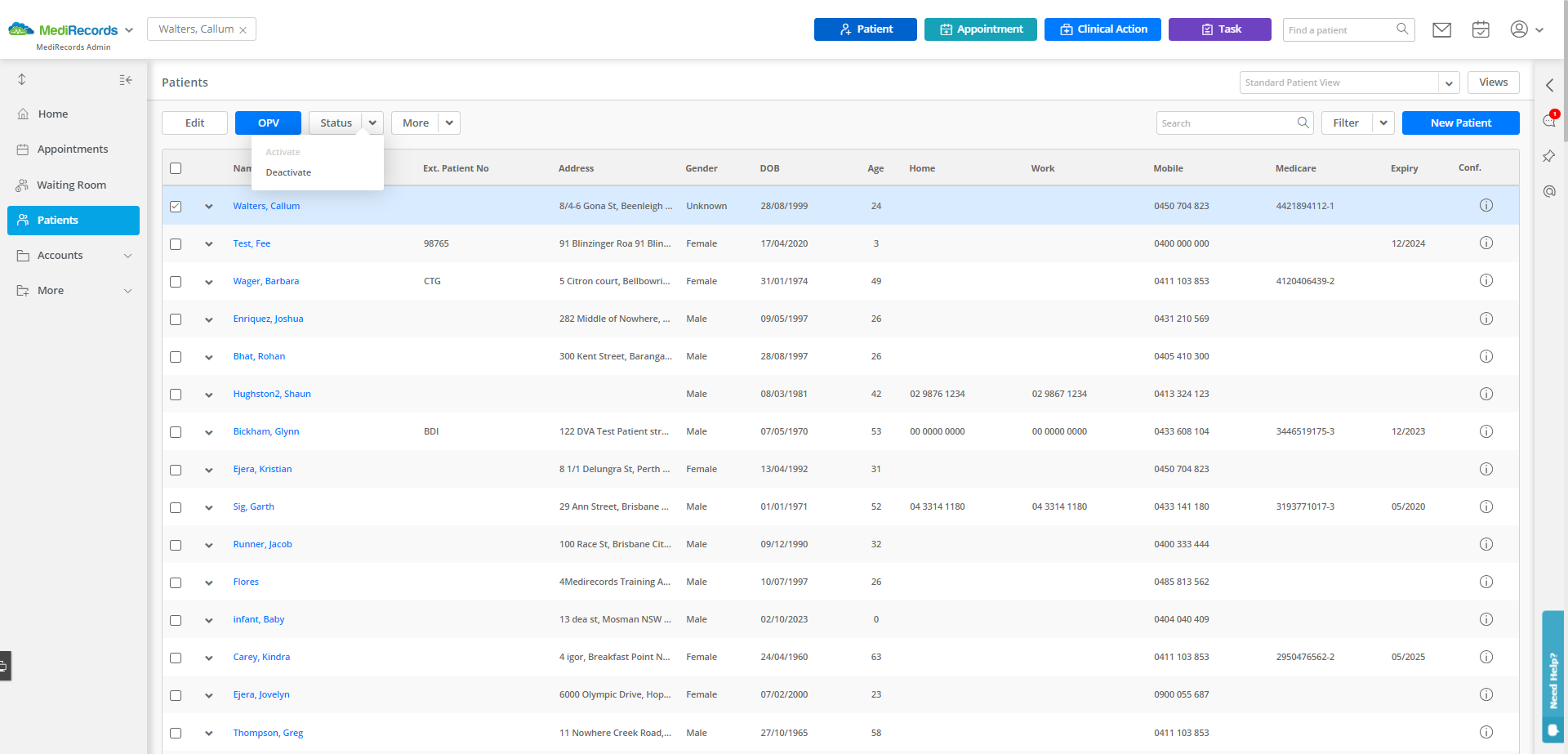Click the Edit button
The image size is (1568, 754).
pos(194,123)
